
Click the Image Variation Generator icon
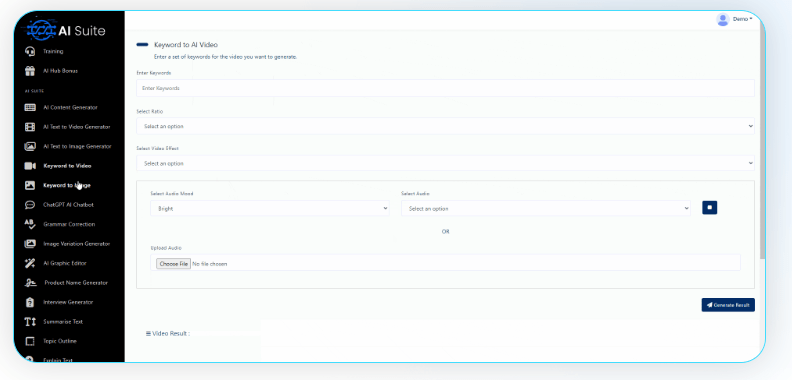pyautogui.click(x=30, y=244)
